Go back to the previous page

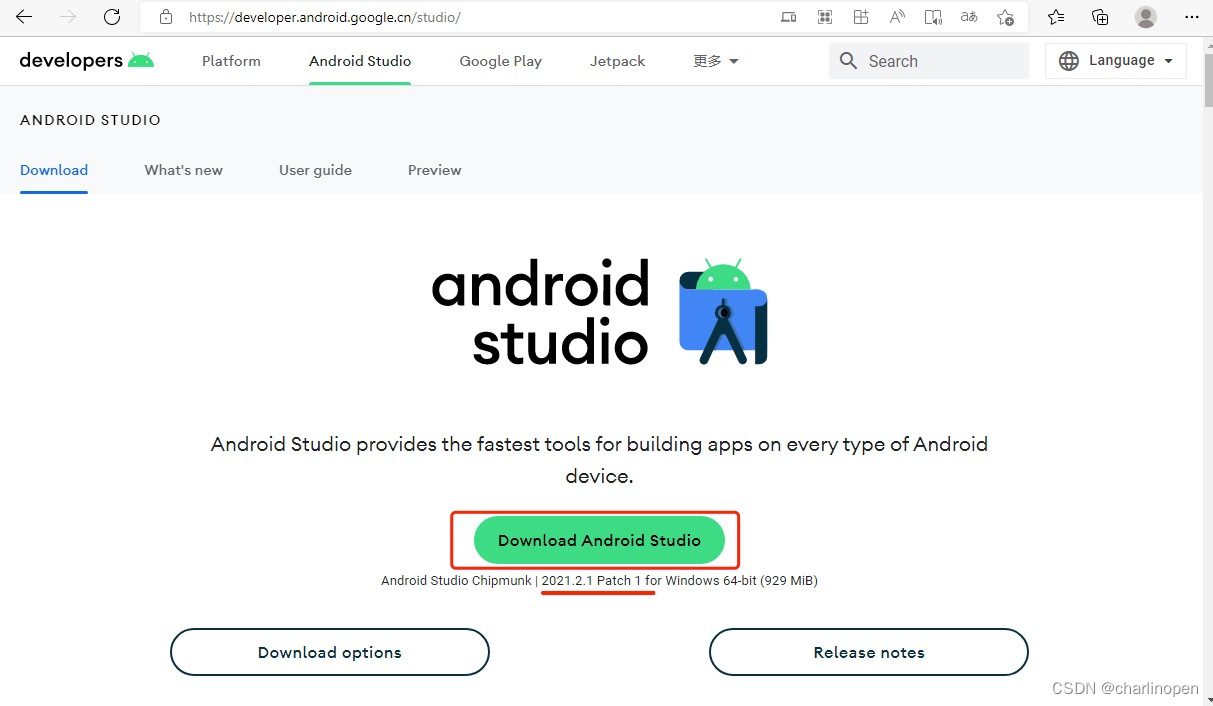point(24,17)
